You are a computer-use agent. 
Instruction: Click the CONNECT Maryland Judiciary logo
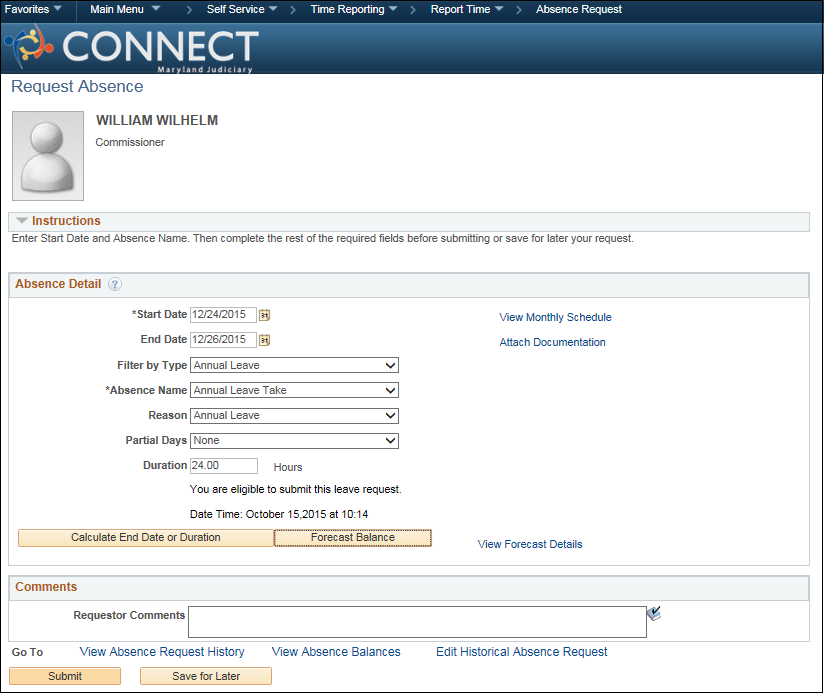[132, 48]
